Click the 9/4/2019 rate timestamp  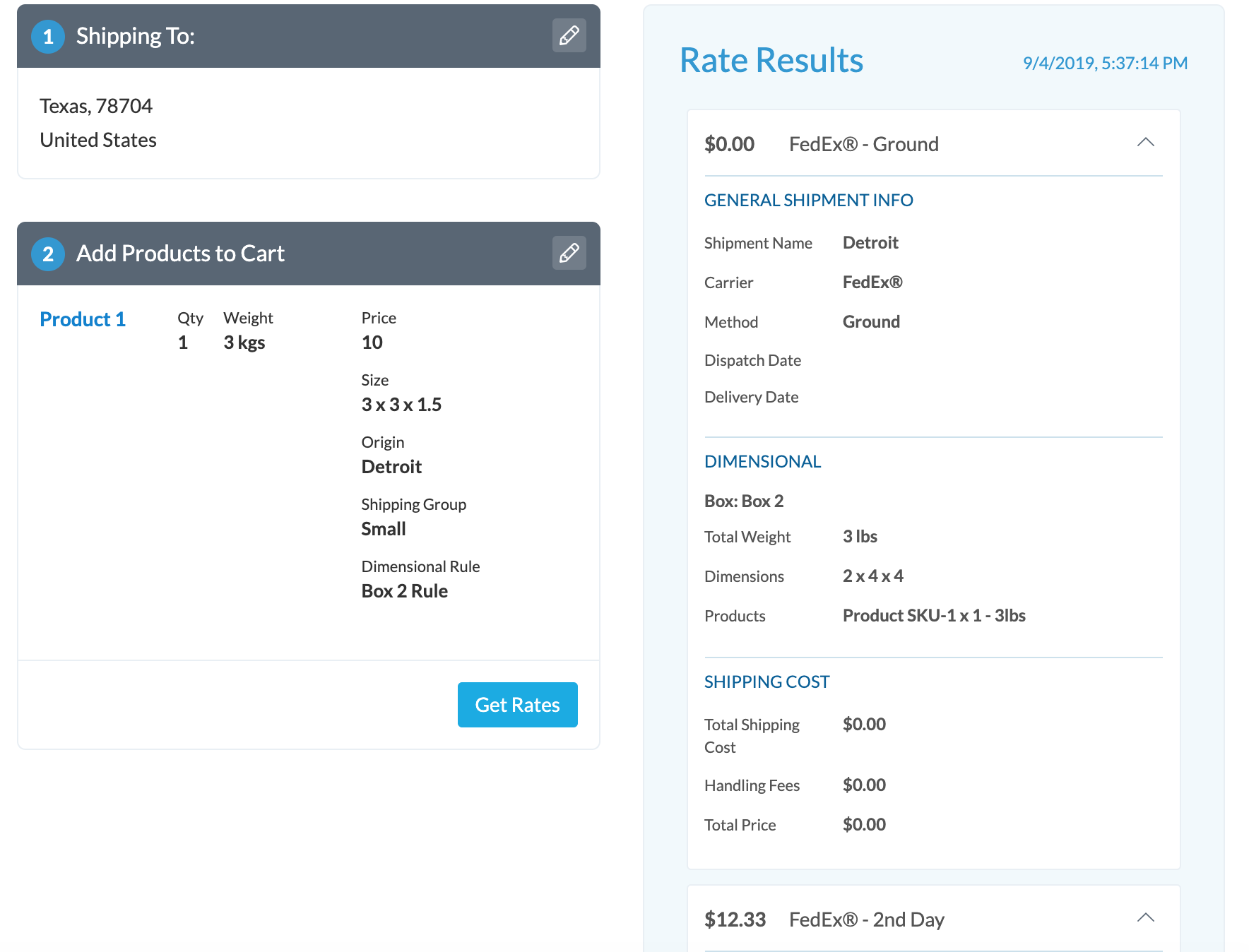pos(1105,63)
